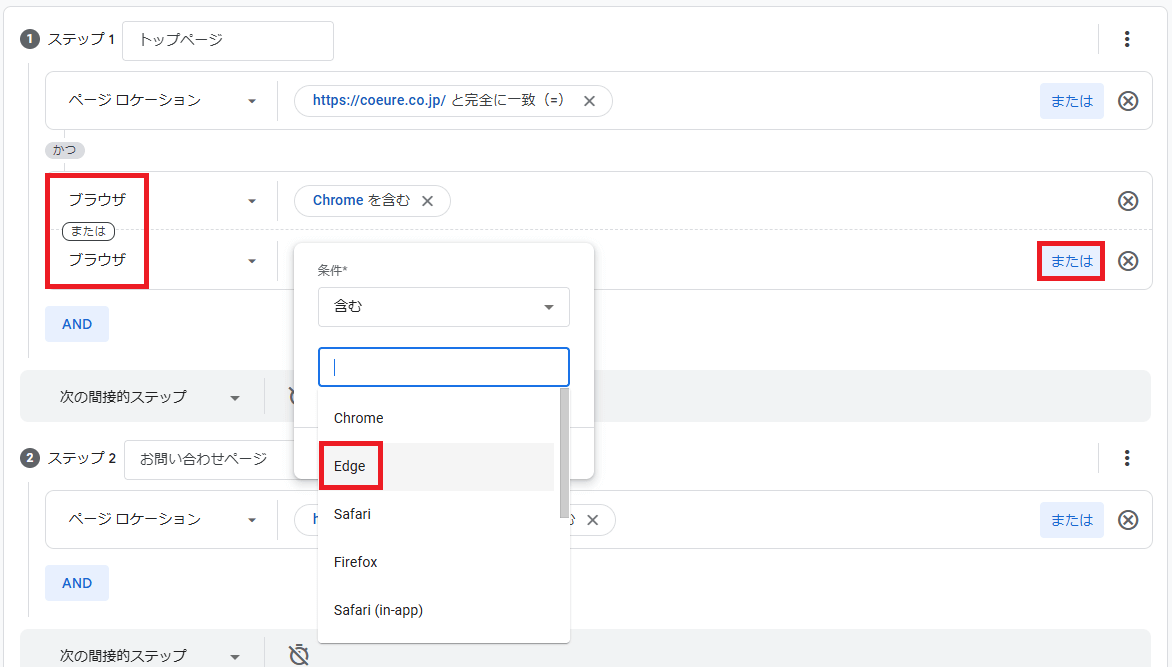1172x667 pixels.
Task: Click the Step 1 AND button
Action: (77, 324)
